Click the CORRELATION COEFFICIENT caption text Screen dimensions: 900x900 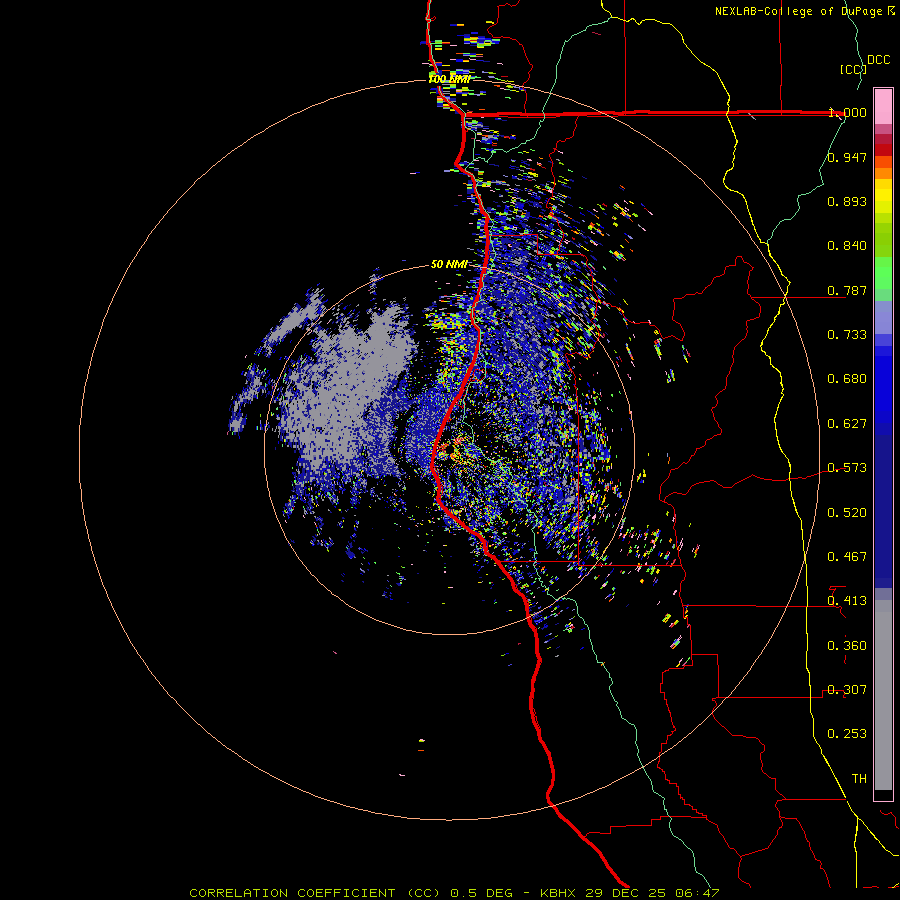(x=292, y=893)
